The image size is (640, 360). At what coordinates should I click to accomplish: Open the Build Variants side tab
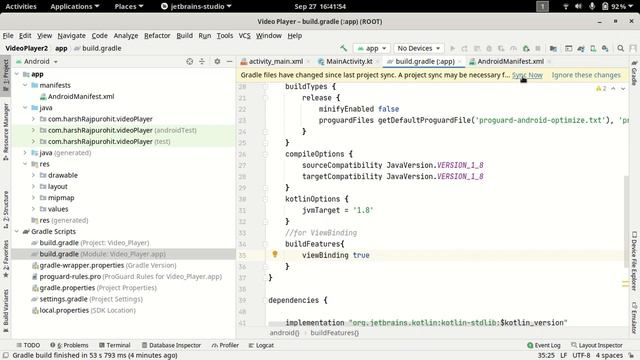(6, 310)
